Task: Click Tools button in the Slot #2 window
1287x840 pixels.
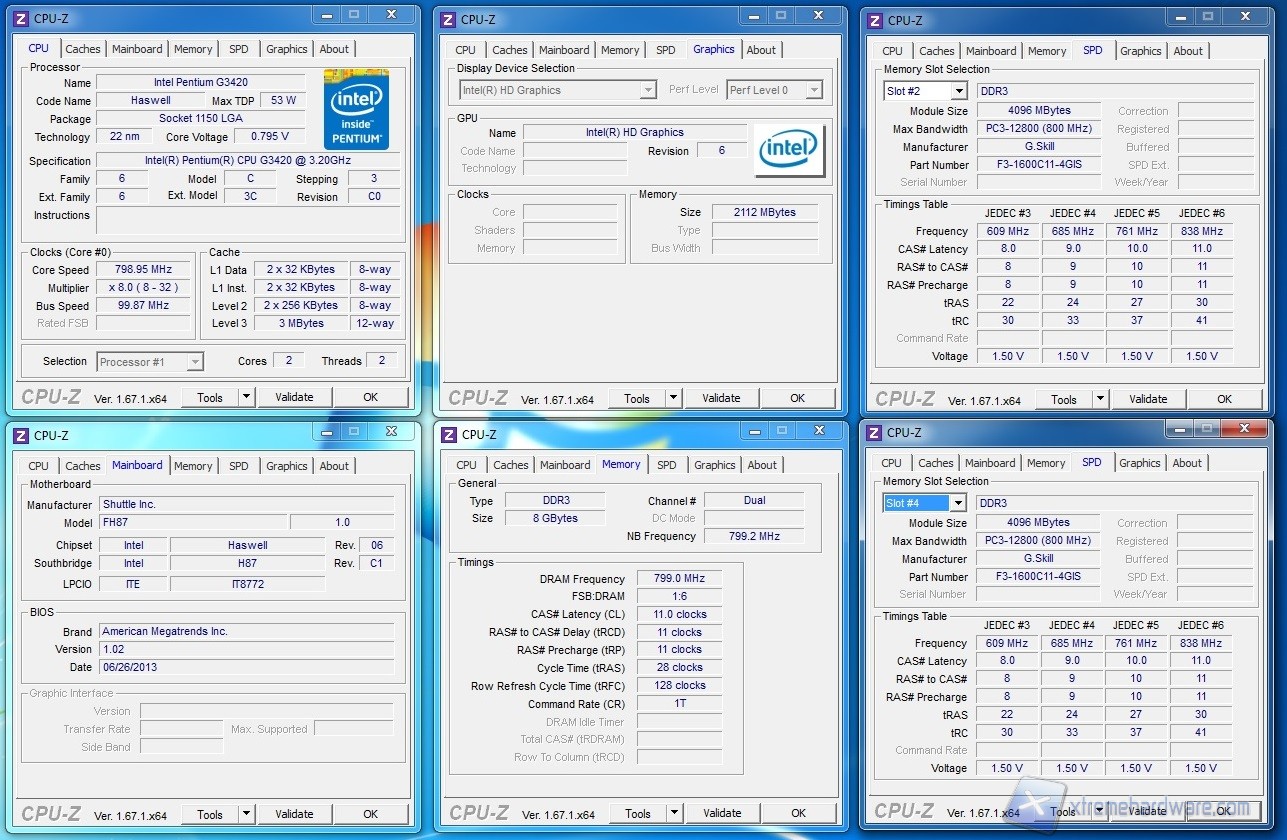Action: pos(1063,399)
